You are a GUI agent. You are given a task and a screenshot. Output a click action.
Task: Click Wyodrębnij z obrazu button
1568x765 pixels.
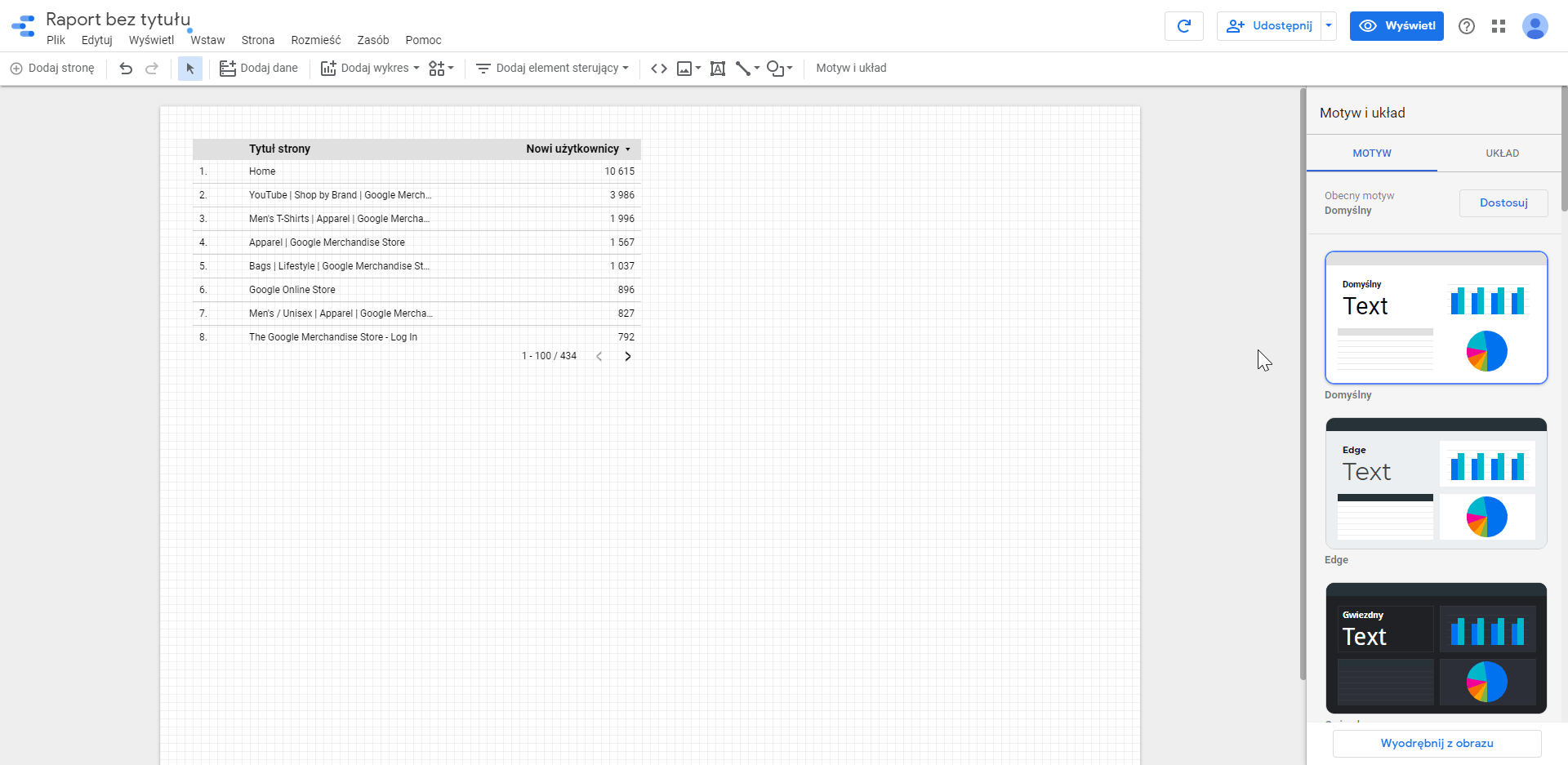click(x=1437, y=744)
